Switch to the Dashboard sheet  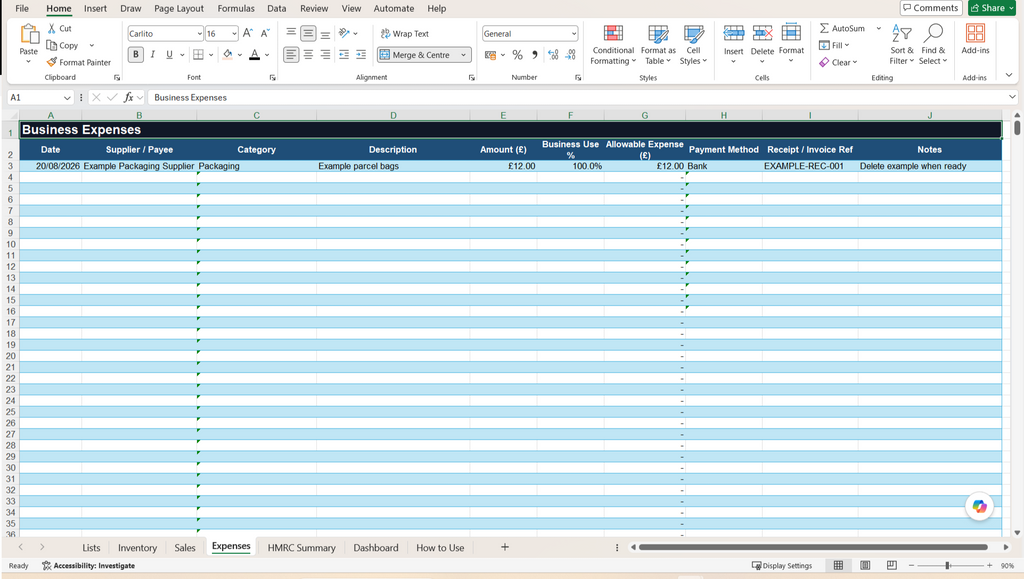click(376, 548)
